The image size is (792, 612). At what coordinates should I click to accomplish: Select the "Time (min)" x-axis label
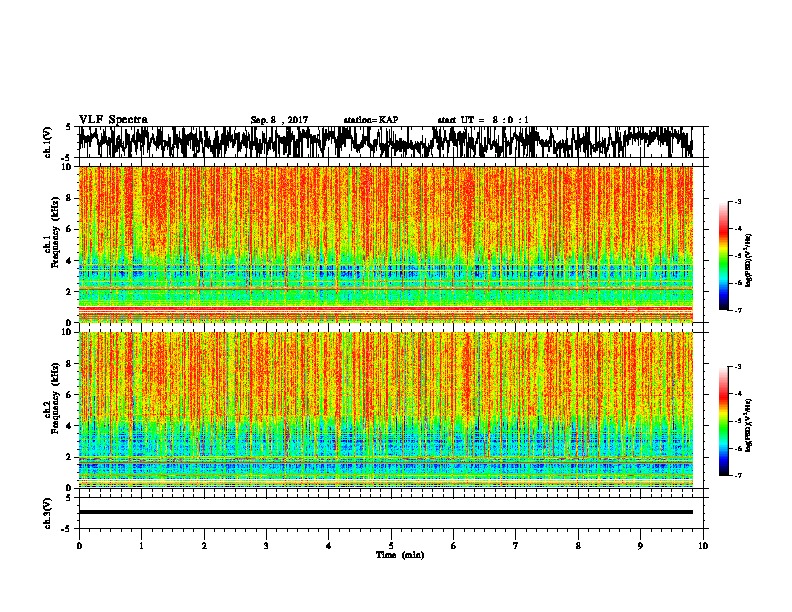(x=400, y=555)
